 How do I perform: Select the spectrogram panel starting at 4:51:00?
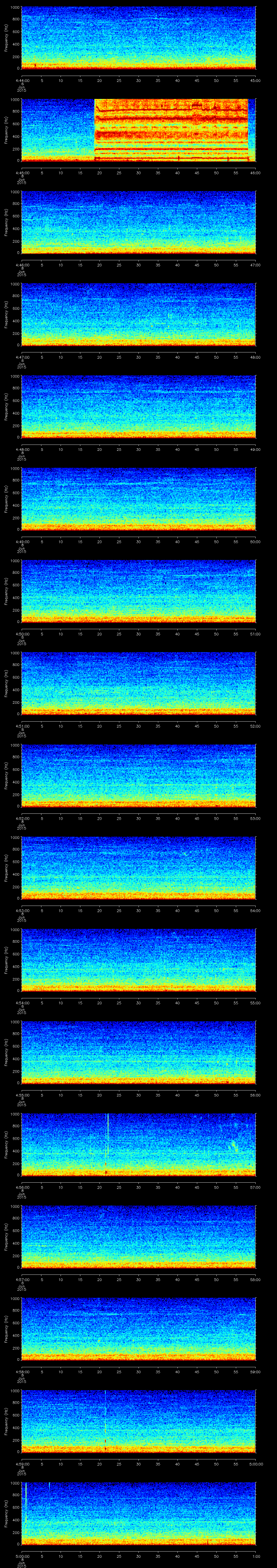138,683
